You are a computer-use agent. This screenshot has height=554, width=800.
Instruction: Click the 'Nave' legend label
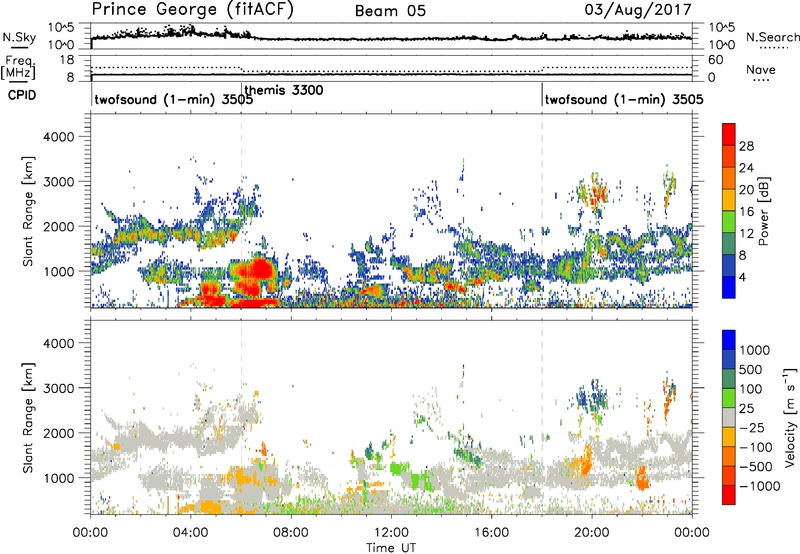(x=761, y=69)
